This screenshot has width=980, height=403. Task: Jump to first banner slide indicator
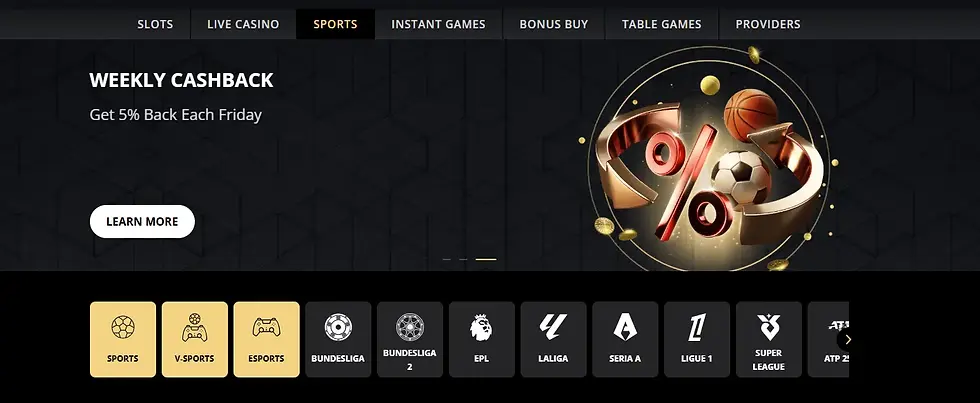(446, 259)
